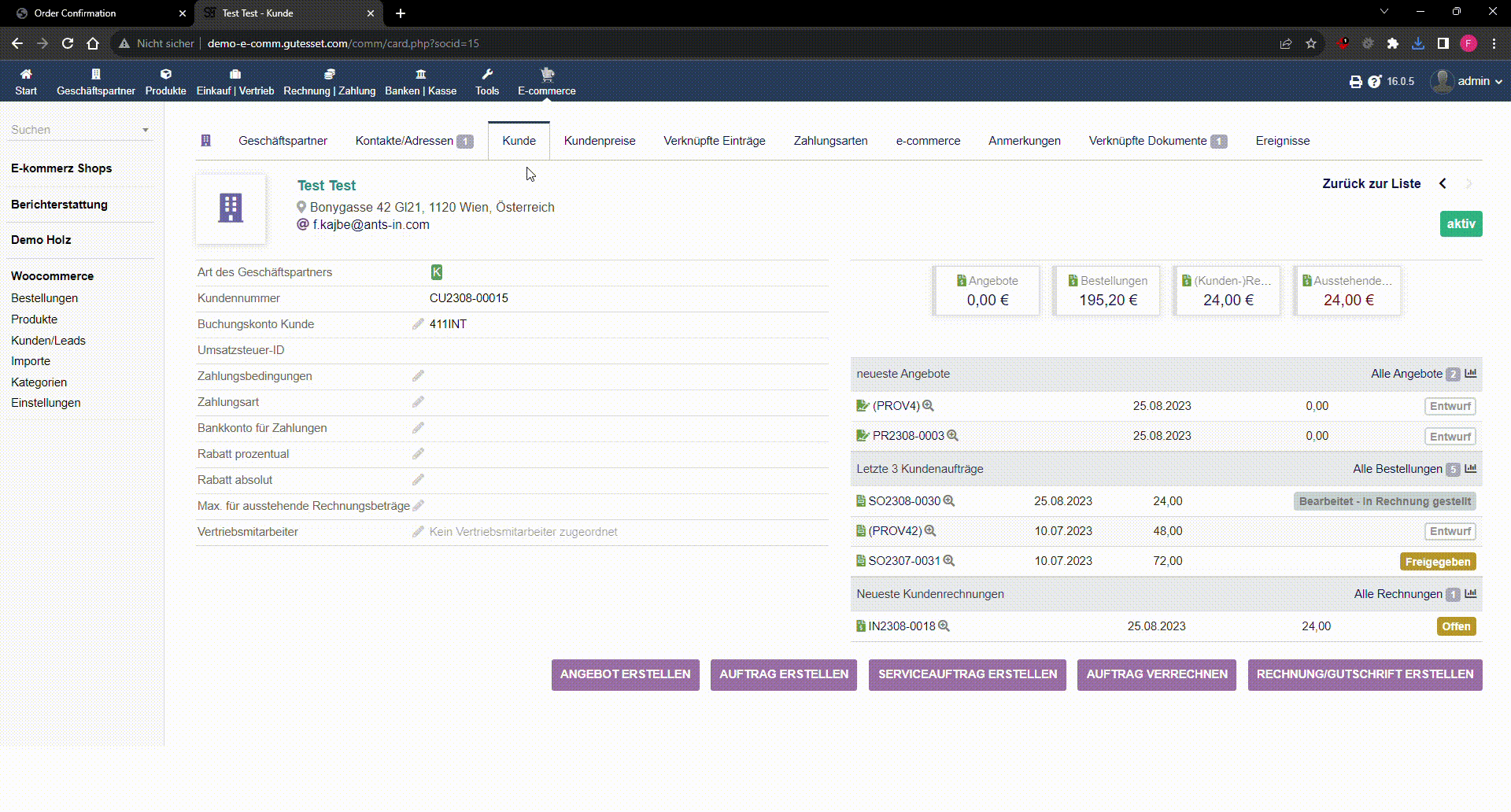This screenshot has height=812, width=1511.
Task: Open Einstellungen in sidebar
Action: coord(46,403)
